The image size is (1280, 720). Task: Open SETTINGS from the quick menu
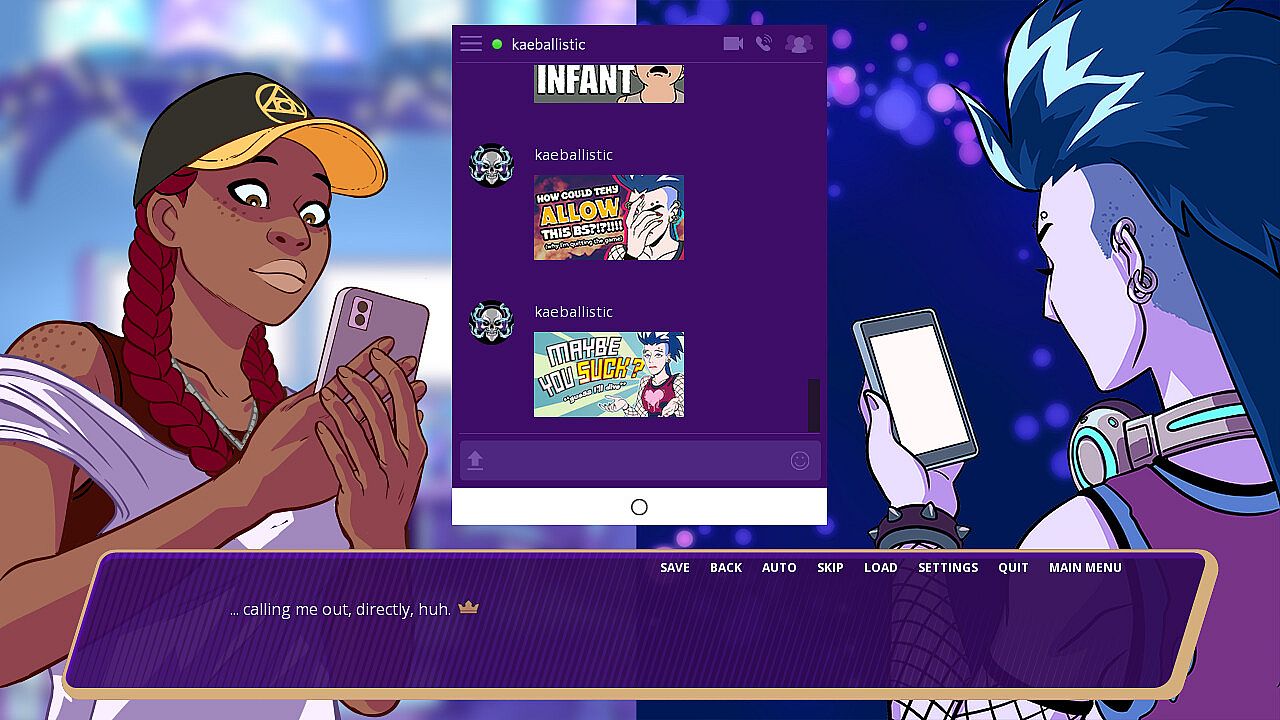click(948, 567)
